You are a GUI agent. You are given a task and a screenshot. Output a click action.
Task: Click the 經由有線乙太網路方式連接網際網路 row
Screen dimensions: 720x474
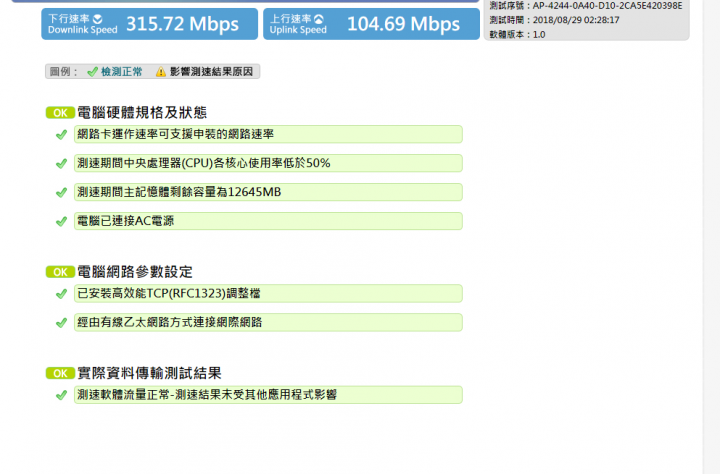[x=268, y=322]
